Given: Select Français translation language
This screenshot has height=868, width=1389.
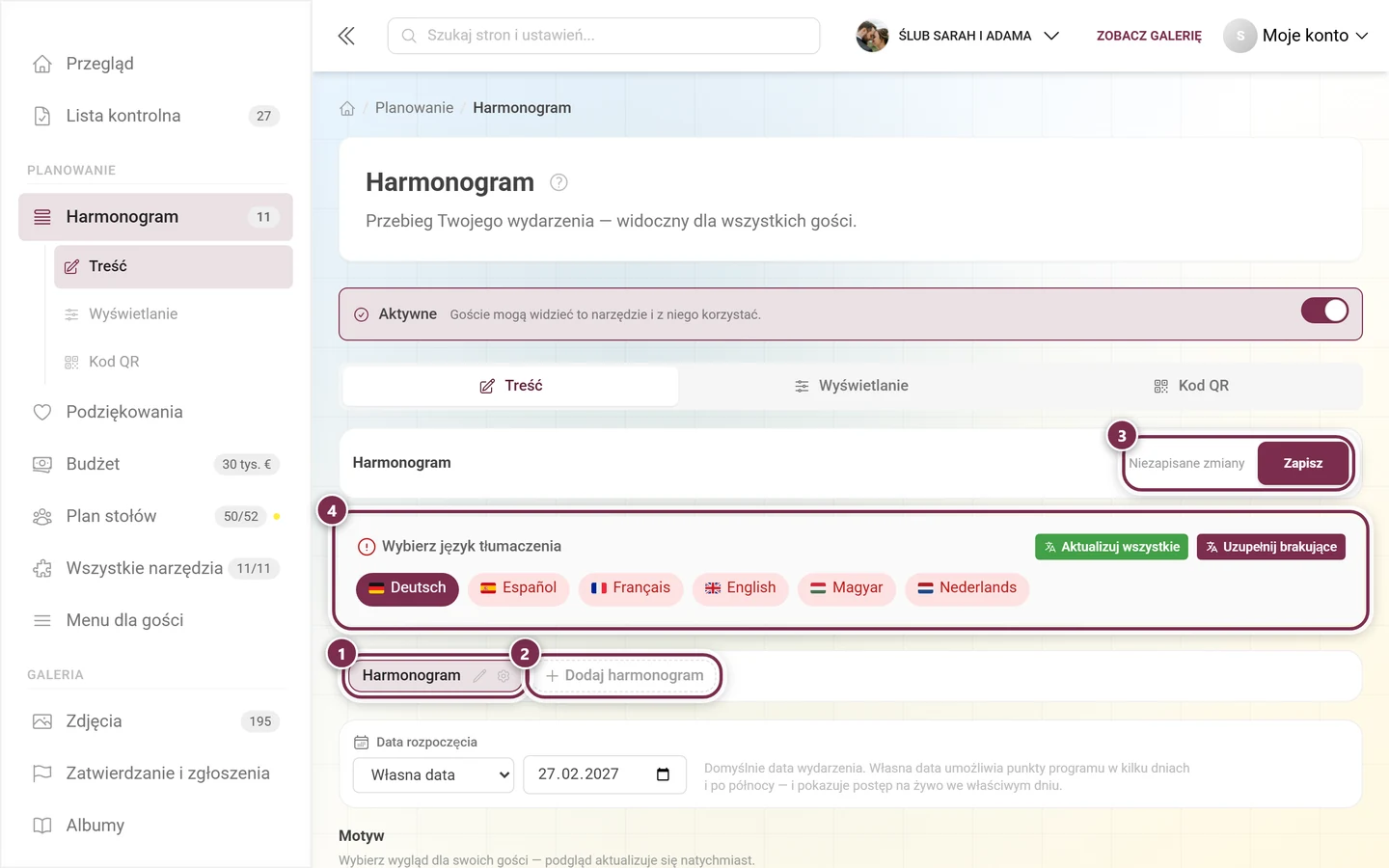Looking at the screenshot, I should [631, 588].
